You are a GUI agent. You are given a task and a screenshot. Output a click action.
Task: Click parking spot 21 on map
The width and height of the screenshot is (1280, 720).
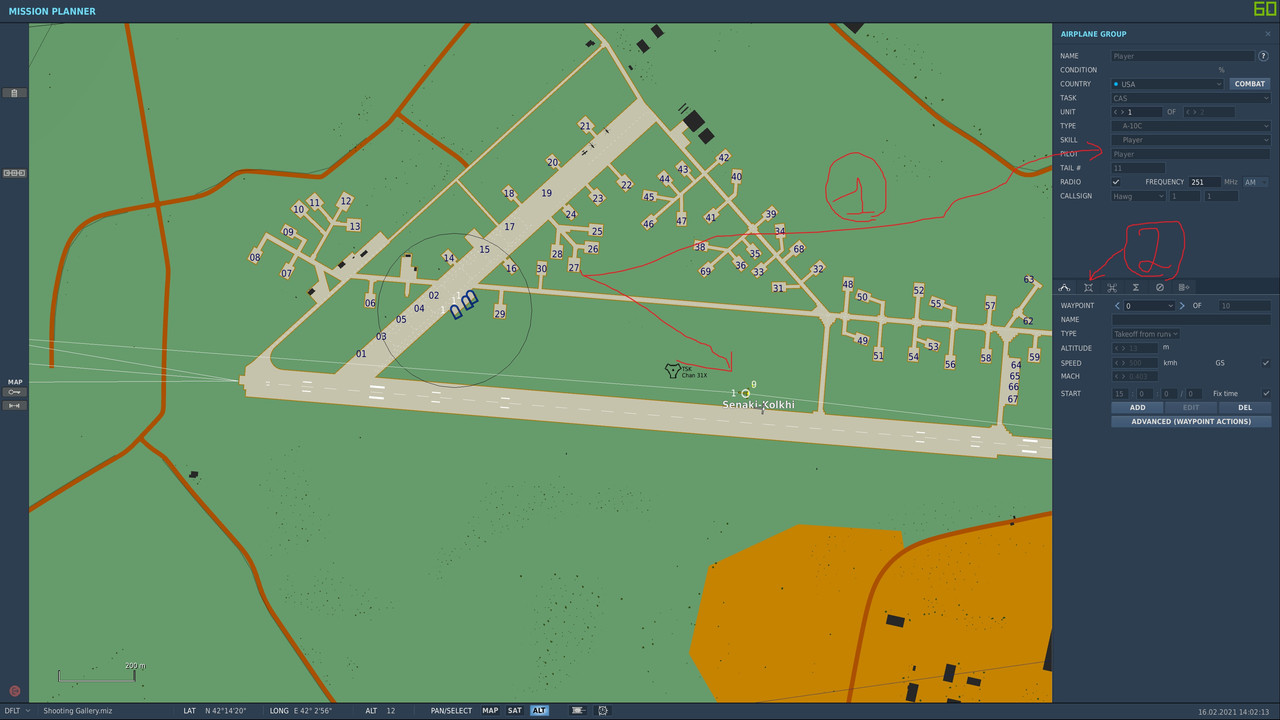click(x=585, y=126)
